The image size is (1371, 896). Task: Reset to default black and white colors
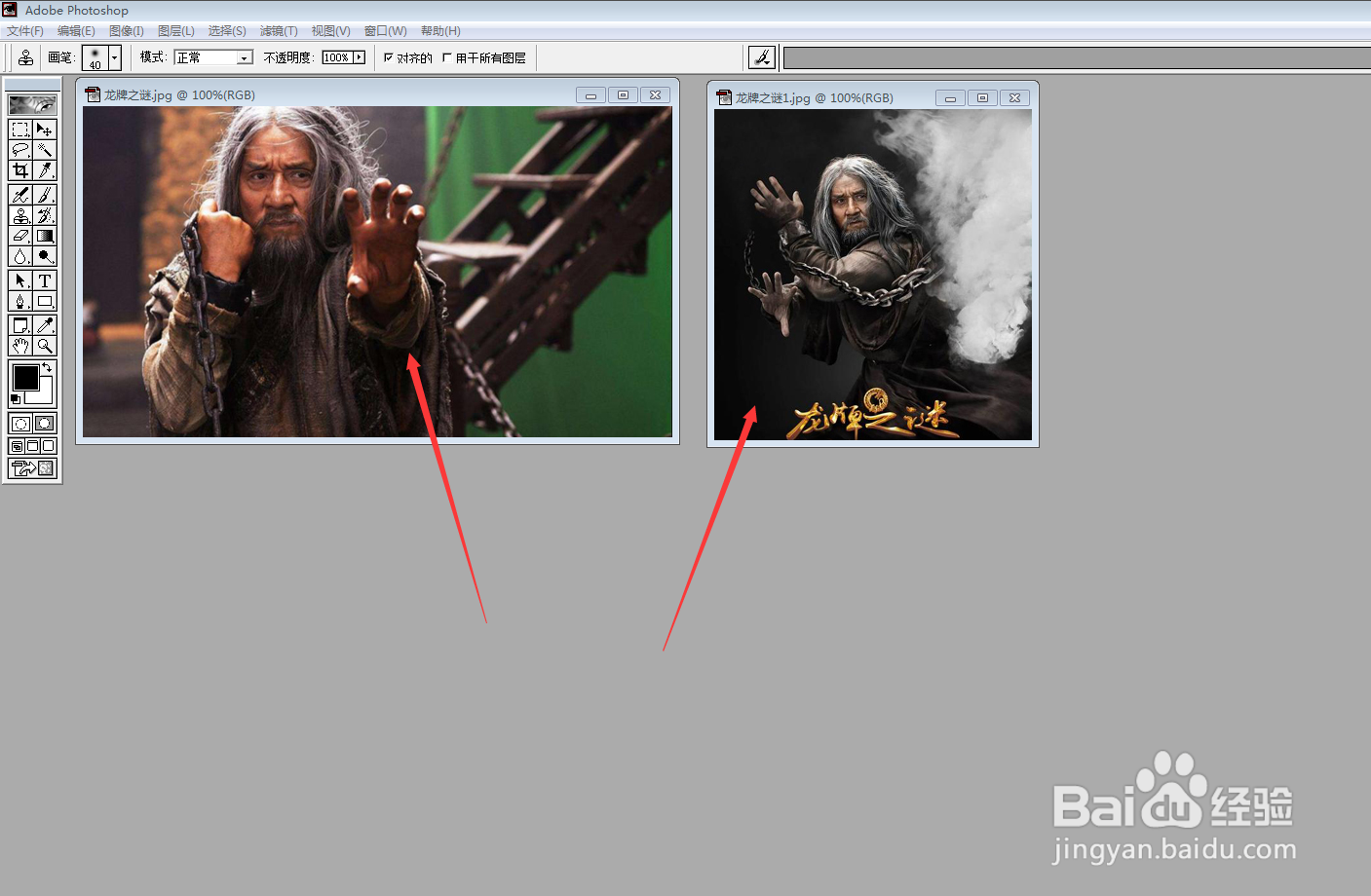click(x=15, y=399)
